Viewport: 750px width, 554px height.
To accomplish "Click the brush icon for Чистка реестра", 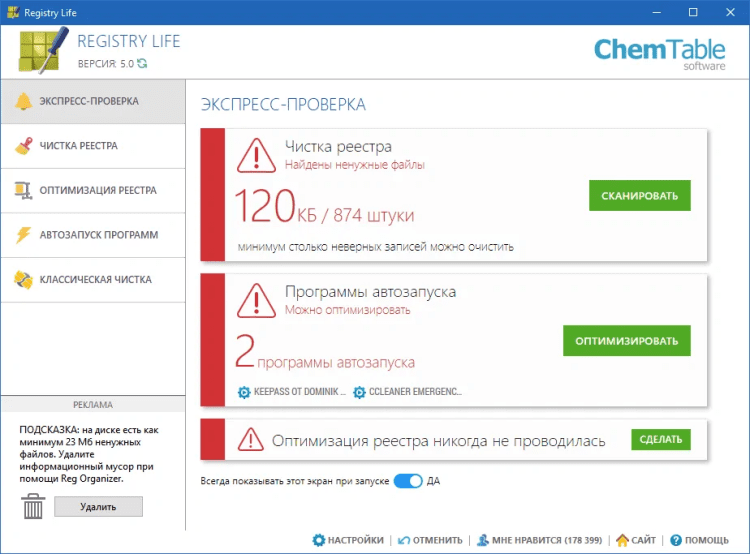I will 23,146.
